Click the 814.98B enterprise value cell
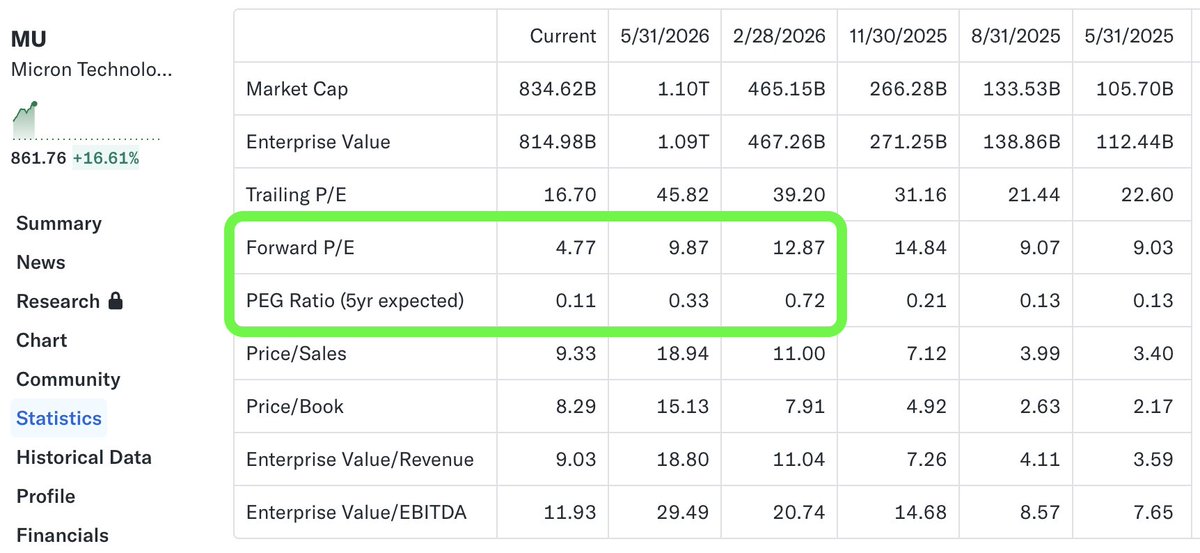 pos(558,142)
